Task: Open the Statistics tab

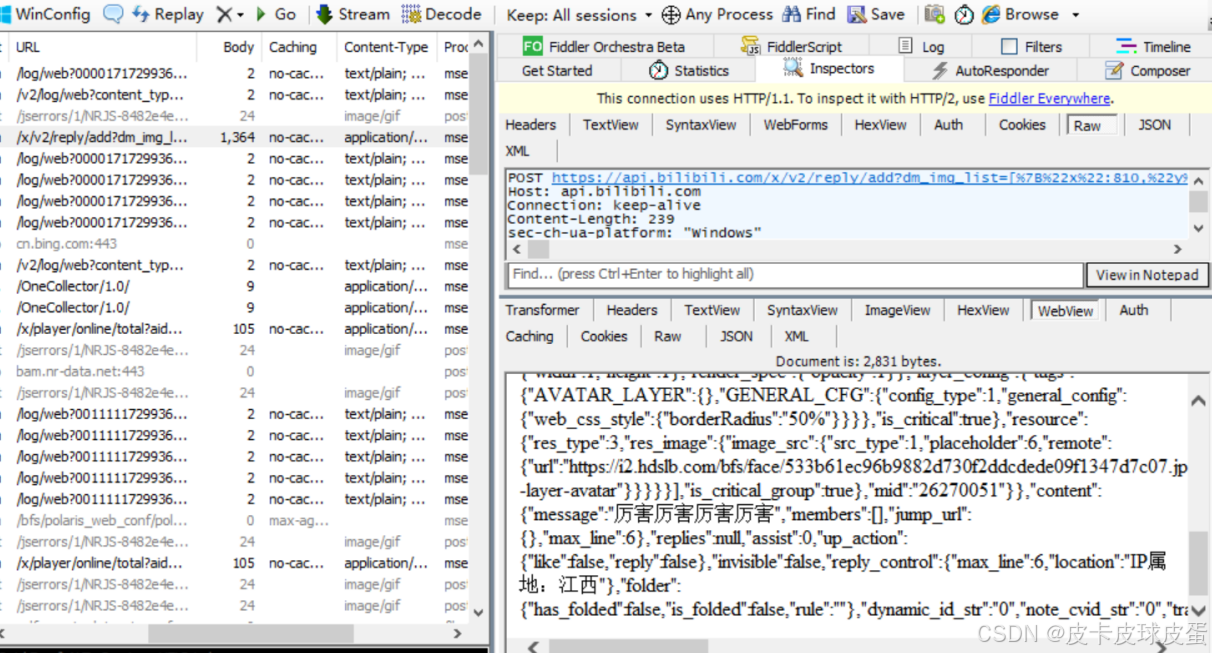Action: pyautogui.click(x=689, y=71)
